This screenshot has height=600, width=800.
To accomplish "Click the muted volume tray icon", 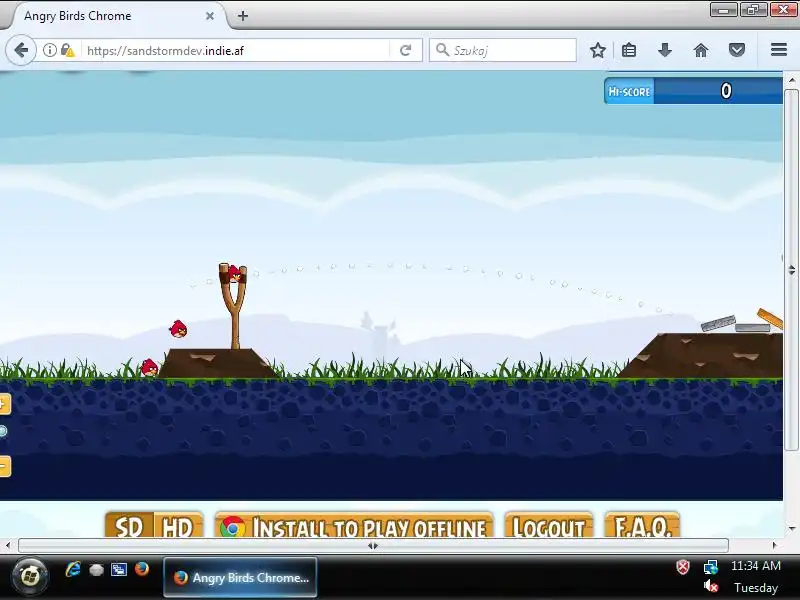I will click(711, 586).
